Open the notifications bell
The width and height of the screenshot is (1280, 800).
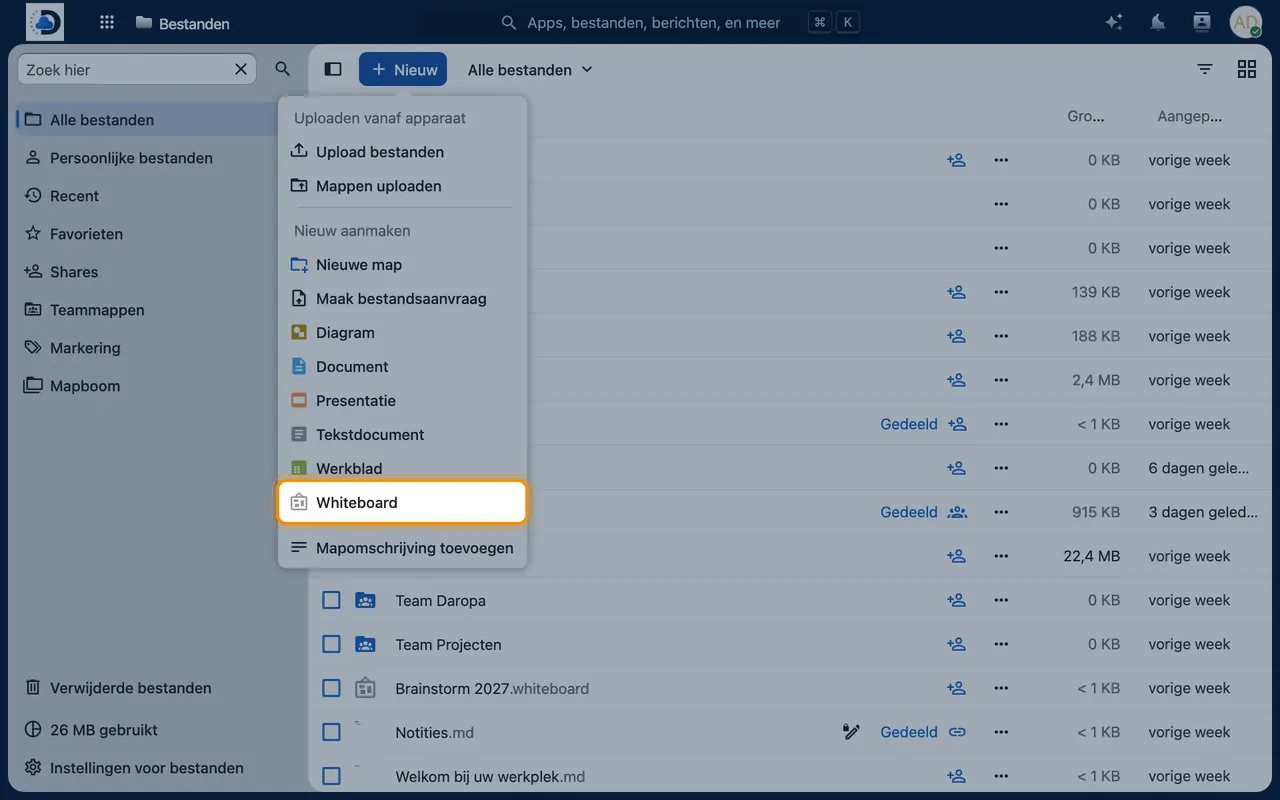[x=1158, y=22]
